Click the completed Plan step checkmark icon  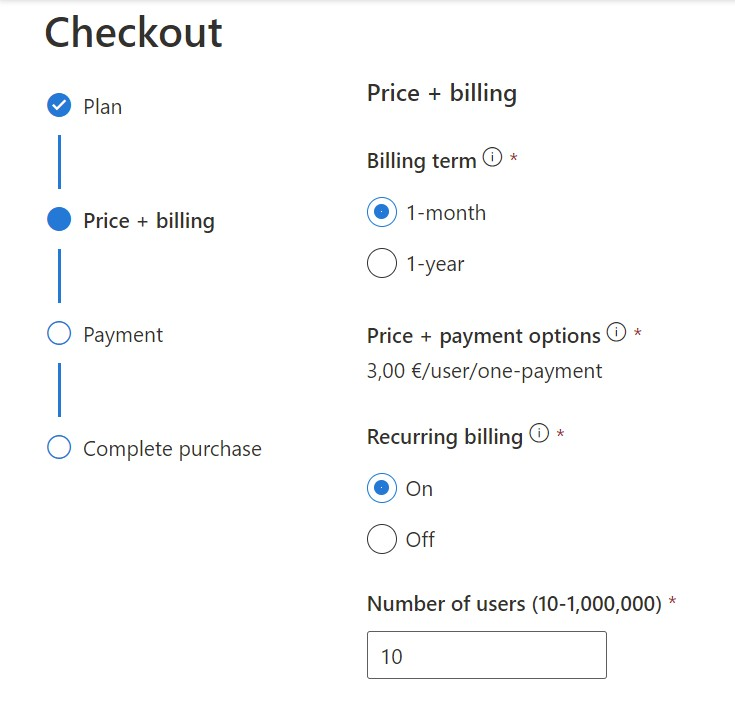click(x=59, y=105)
